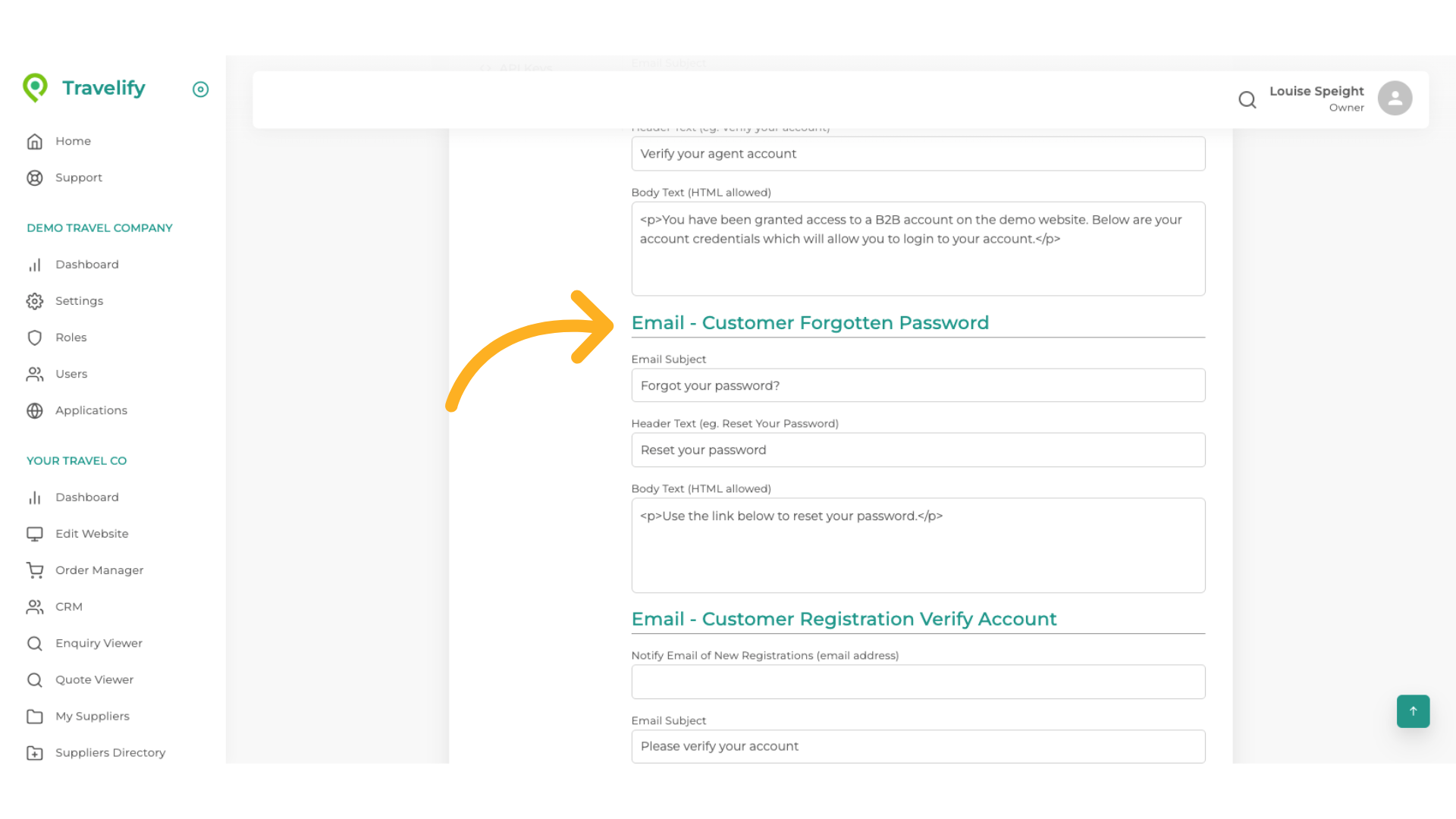
Task: Click the Travelify logo
Action: tap(83, 88)
